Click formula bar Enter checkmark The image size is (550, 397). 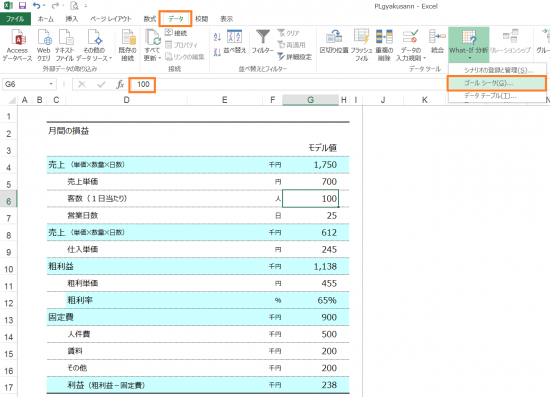tap(101, 84)
